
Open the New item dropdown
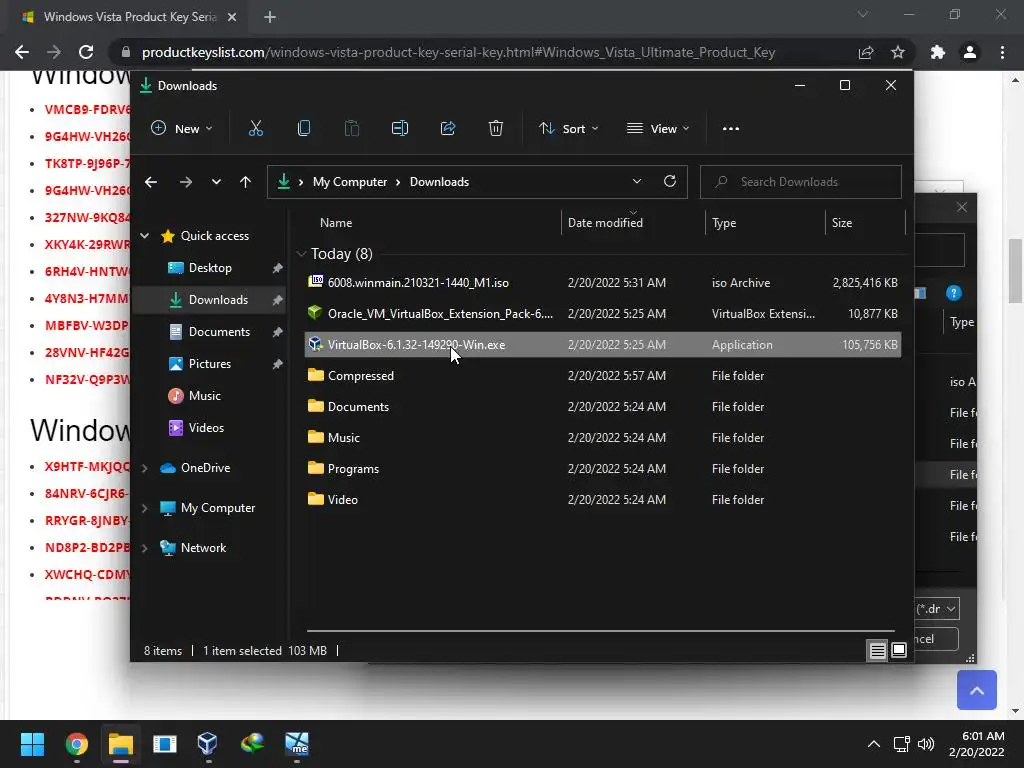pyautogui.click(x=182, y=129)
